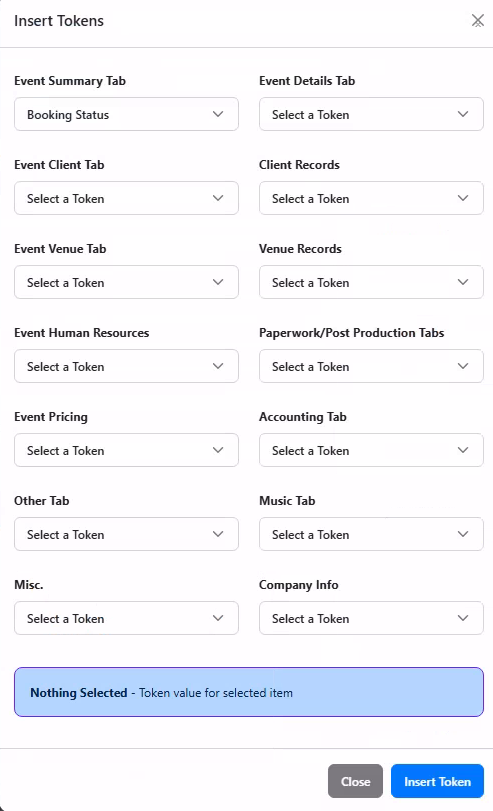Expand the Event Human Resources token dropdown
The image size is (493, 811).
126,366
